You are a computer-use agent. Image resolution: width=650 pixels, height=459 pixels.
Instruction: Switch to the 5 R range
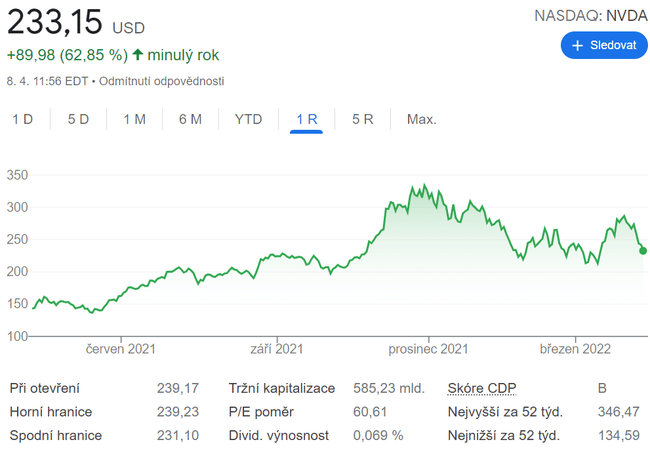[362, 119]
